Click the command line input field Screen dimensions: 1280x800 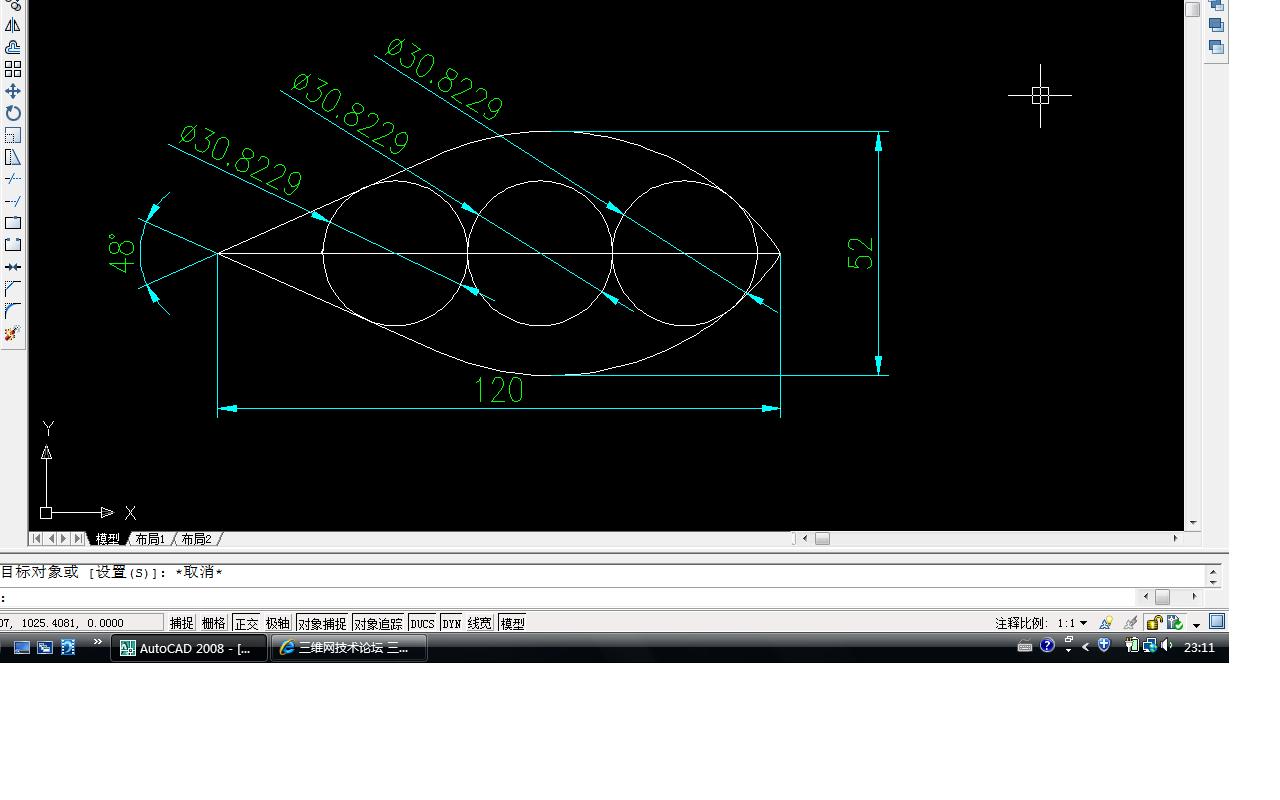(570, 597)
